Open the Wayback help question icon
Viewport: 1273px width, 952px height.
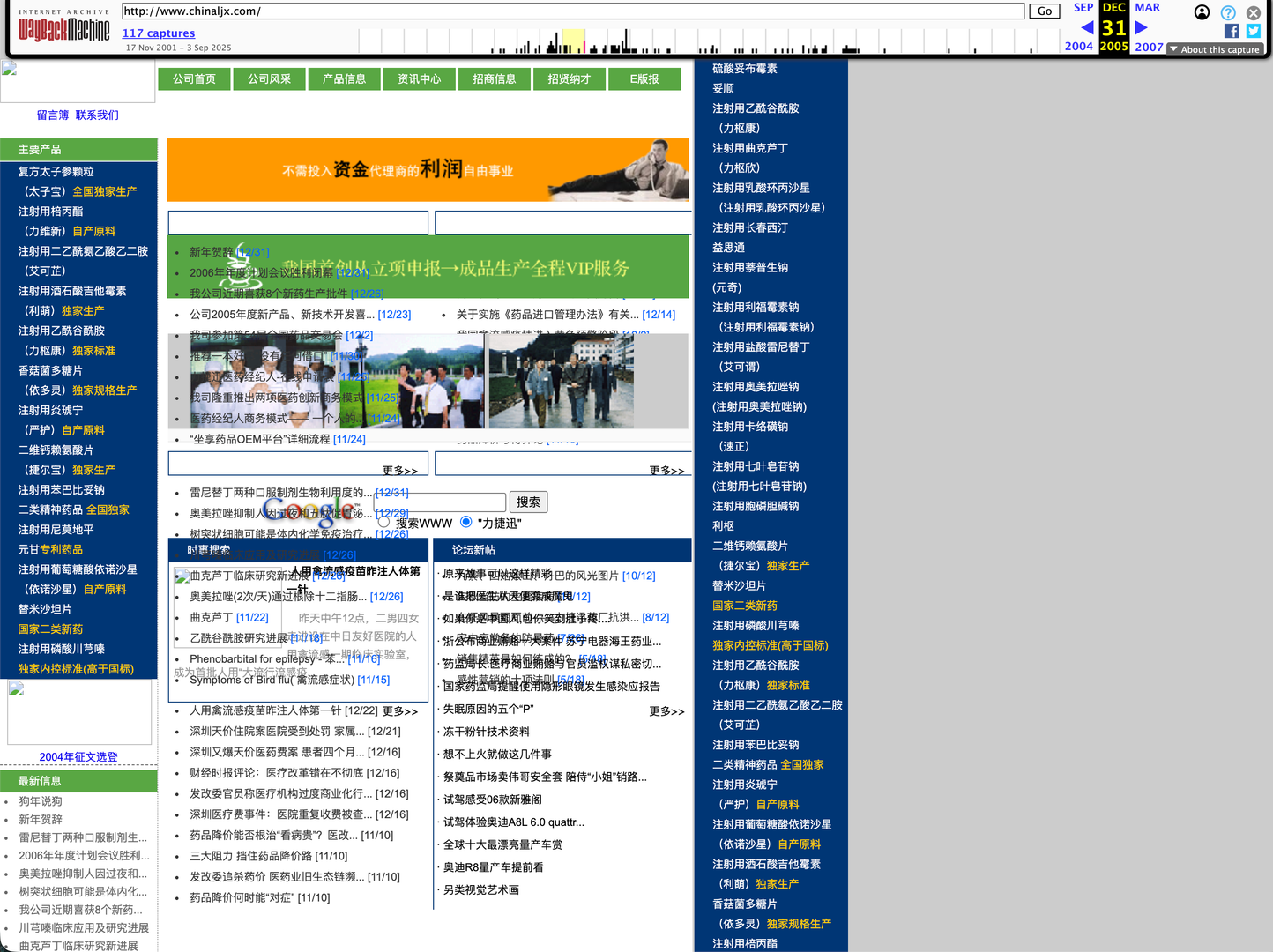click(1228, 12)
